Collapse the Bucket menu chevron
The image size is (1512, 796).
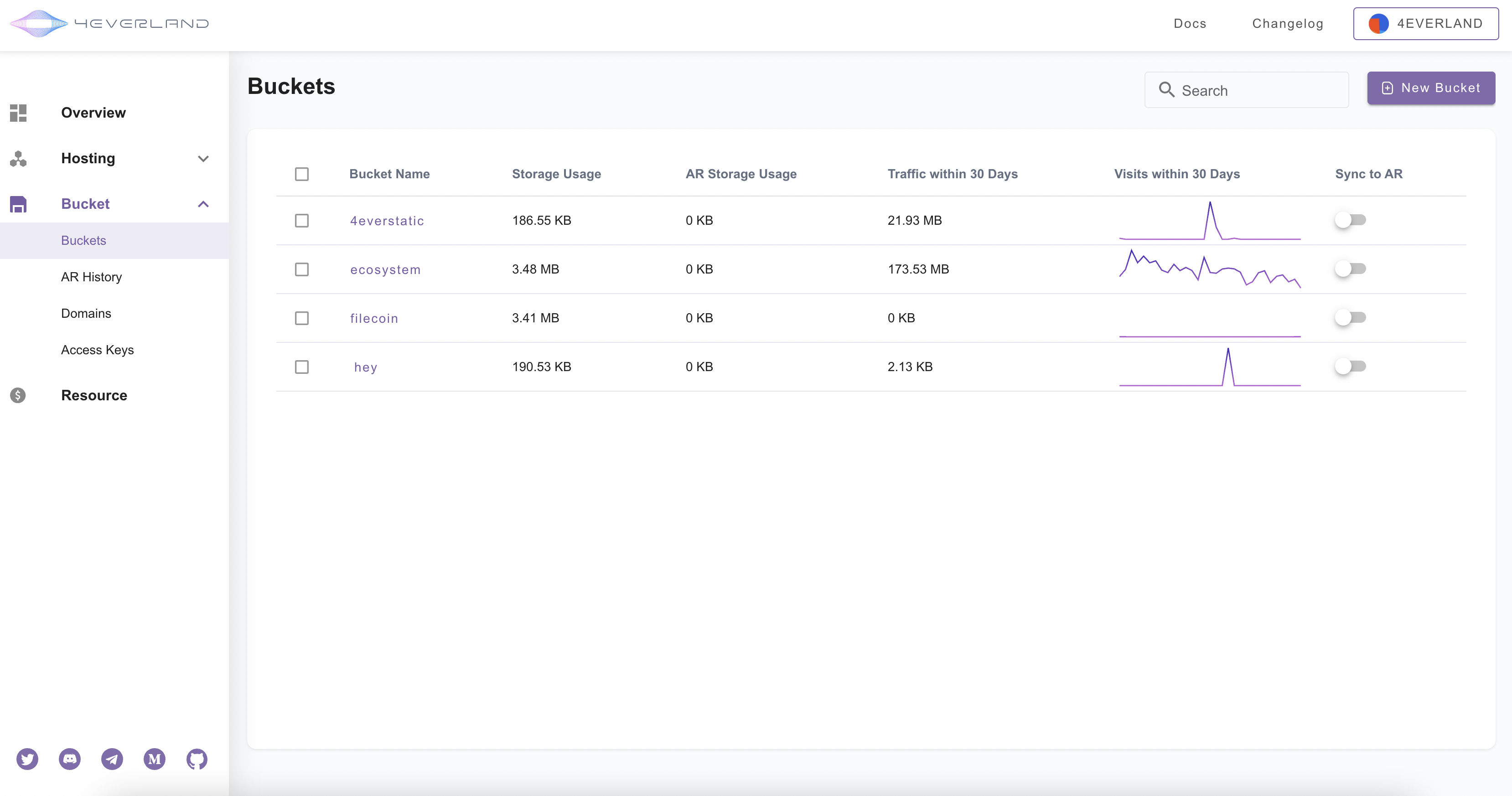[203, 204]
